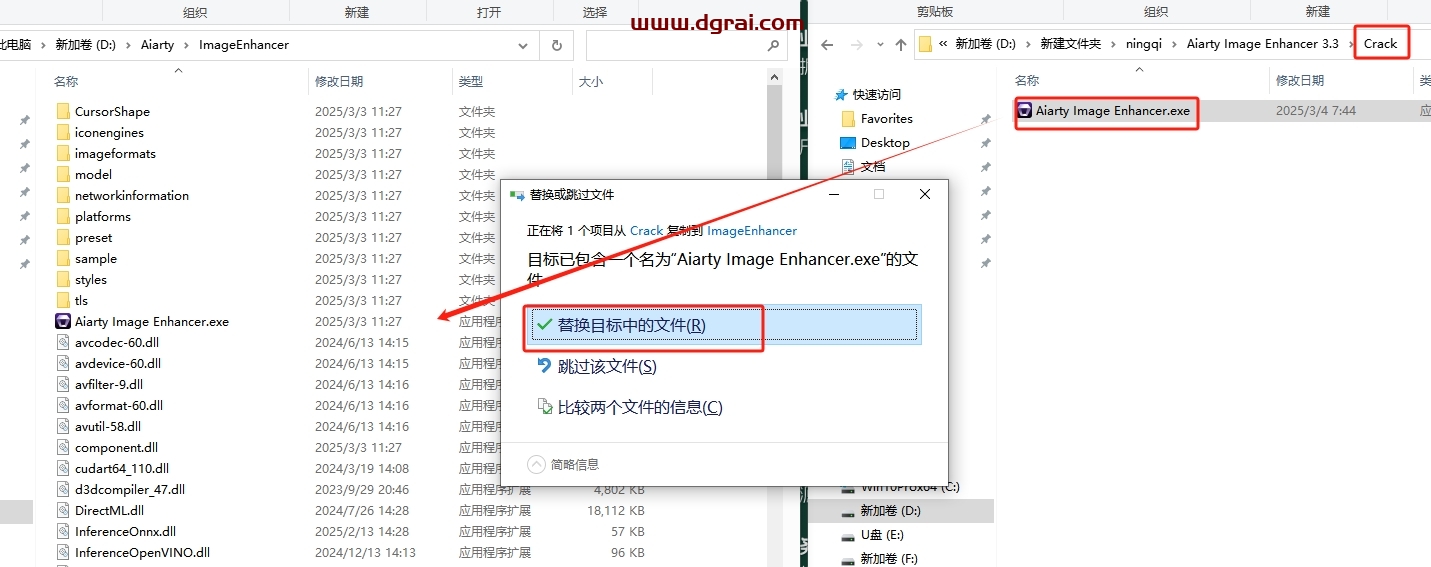
Task: Select d3dcompiler_47.dll file name
Action: [130, 490]
